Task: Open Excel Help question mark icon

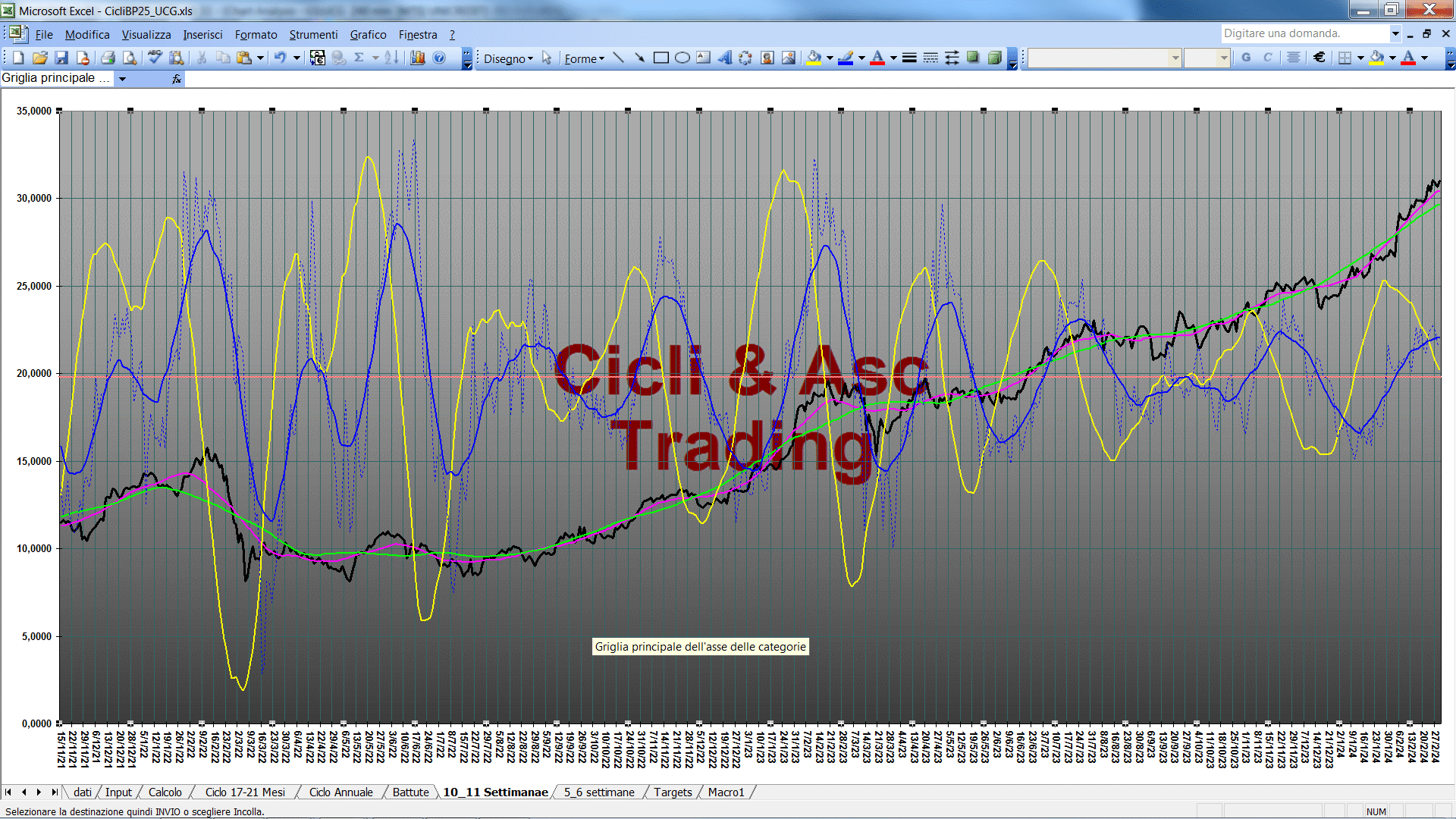Action: (x=439, y=58)
